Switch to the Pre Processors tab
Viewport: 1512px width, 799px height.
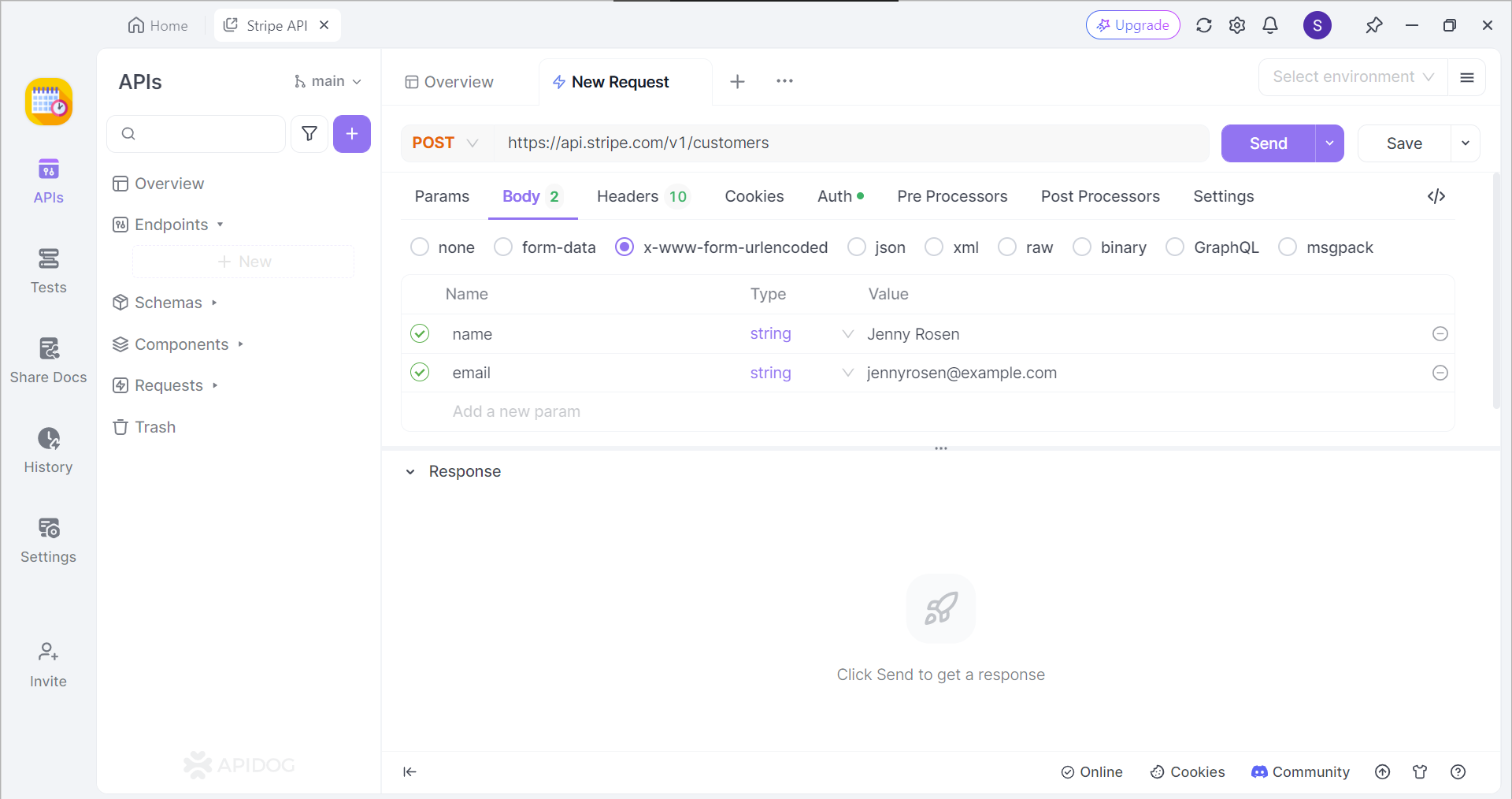[952, 196]
